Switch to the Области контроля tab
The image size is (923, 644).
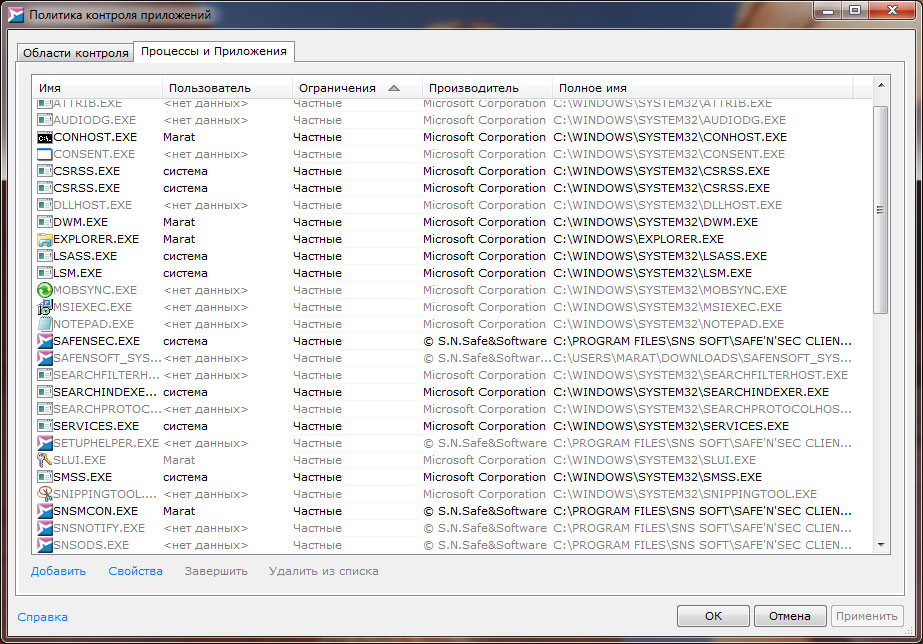click(x=75, y=53)
